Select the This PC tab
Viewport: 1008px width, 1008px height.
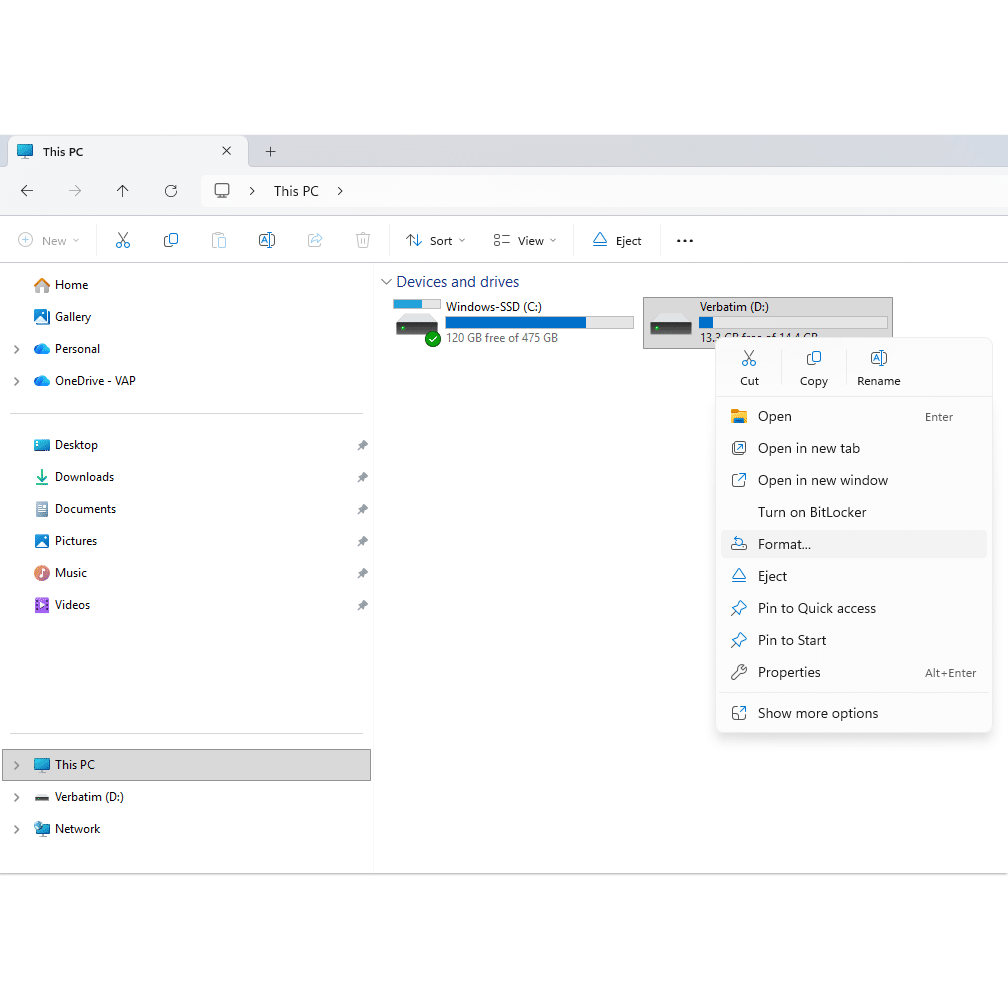[x=127, y=152]
